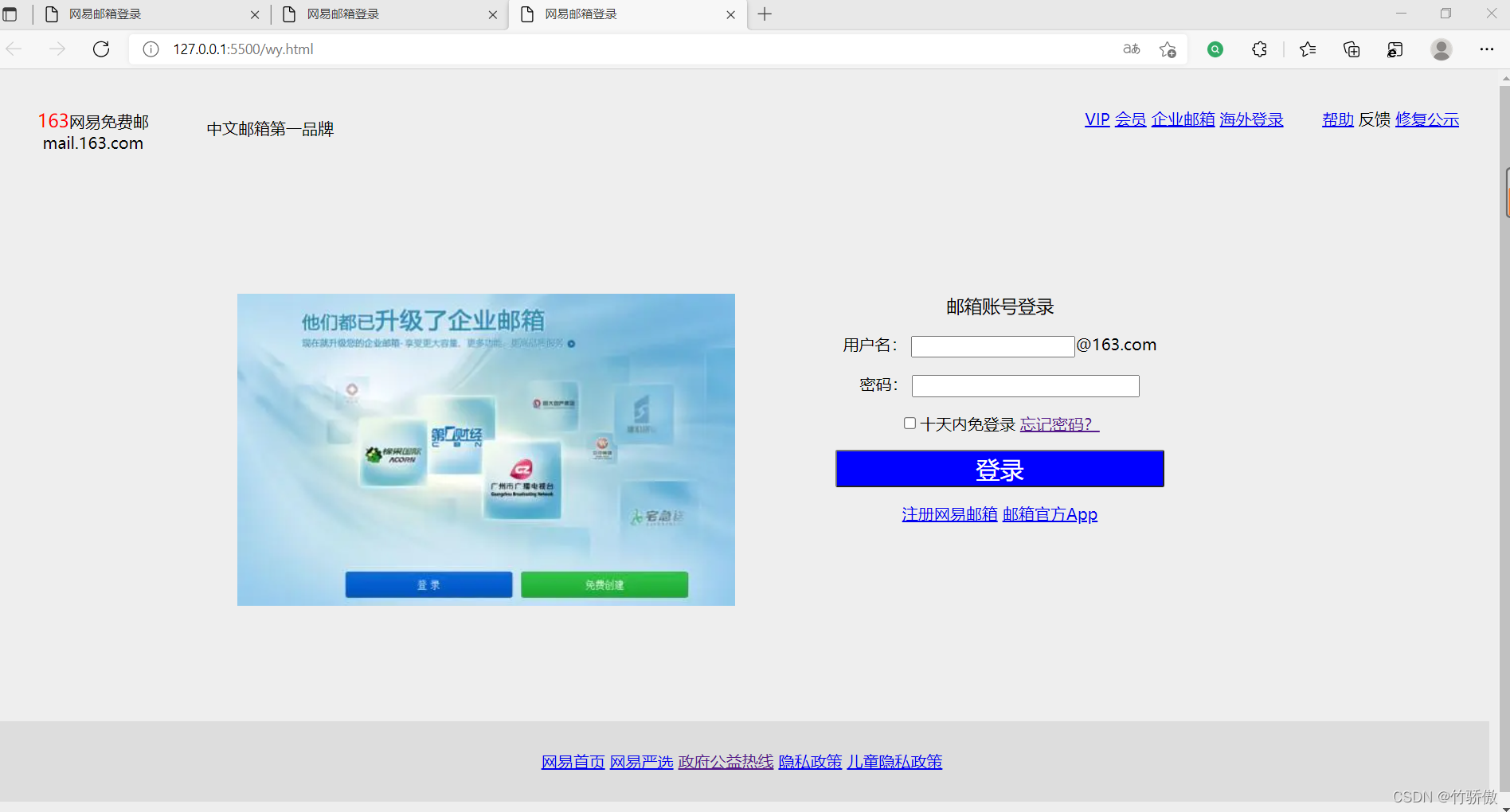Screen dimensions: 1510x812
Task: Open the 企业邮箱 link
Action: [x=1183, y=119]
